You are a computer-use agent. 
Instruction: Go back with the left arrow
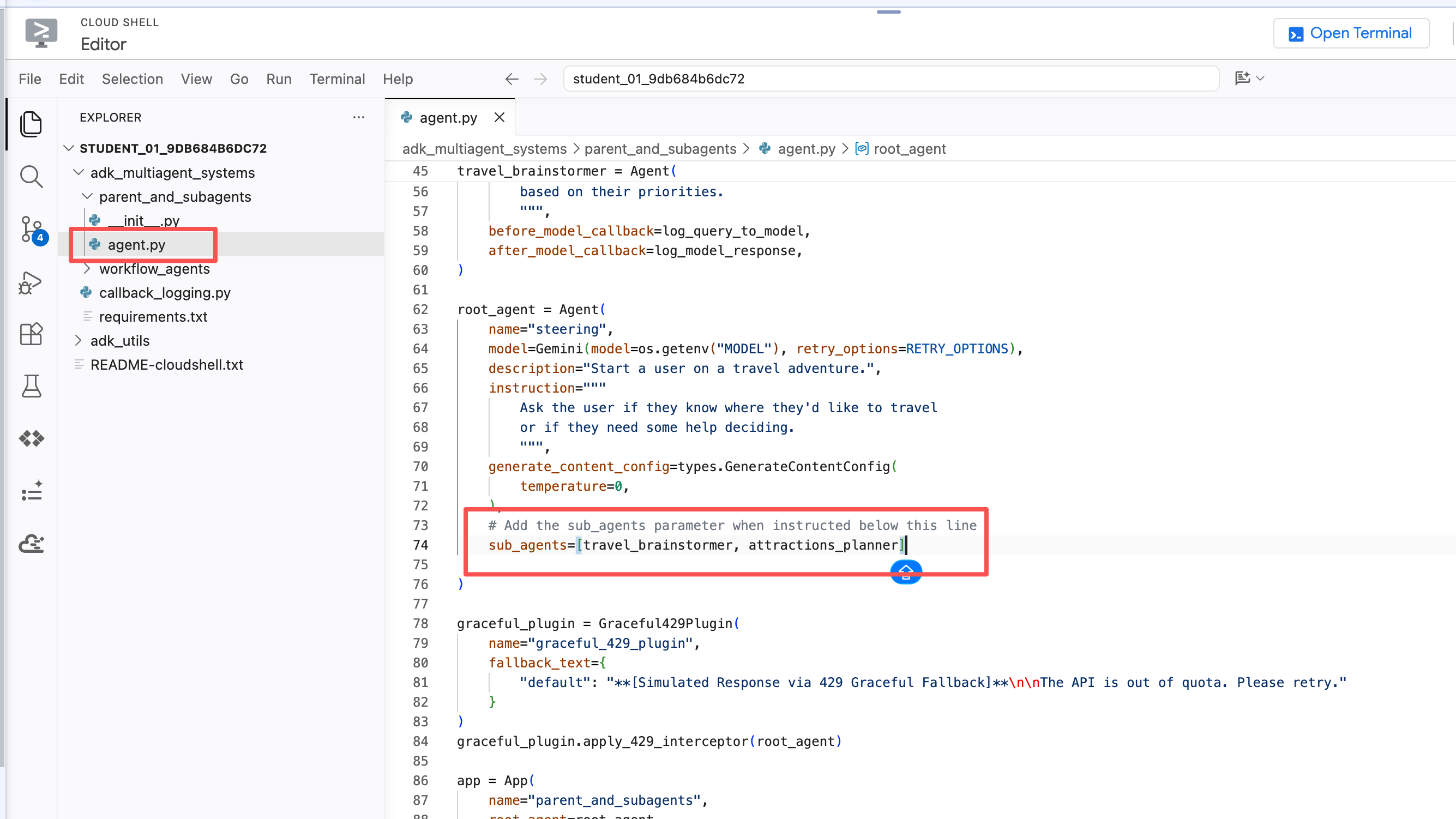click(x=512, y=79)
